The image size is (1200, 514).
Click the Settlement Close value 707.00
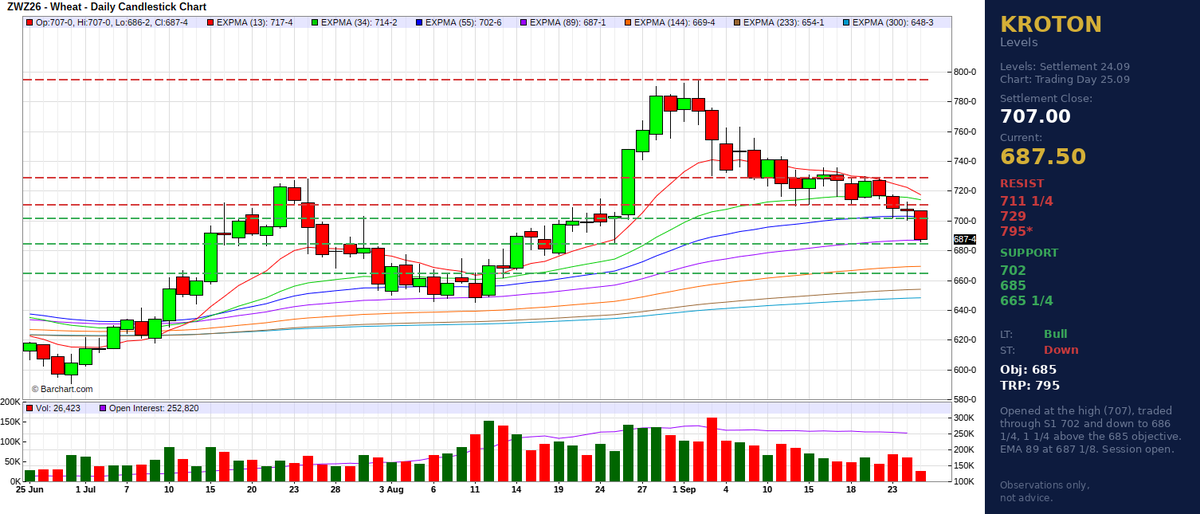[x=1035, y=116]
